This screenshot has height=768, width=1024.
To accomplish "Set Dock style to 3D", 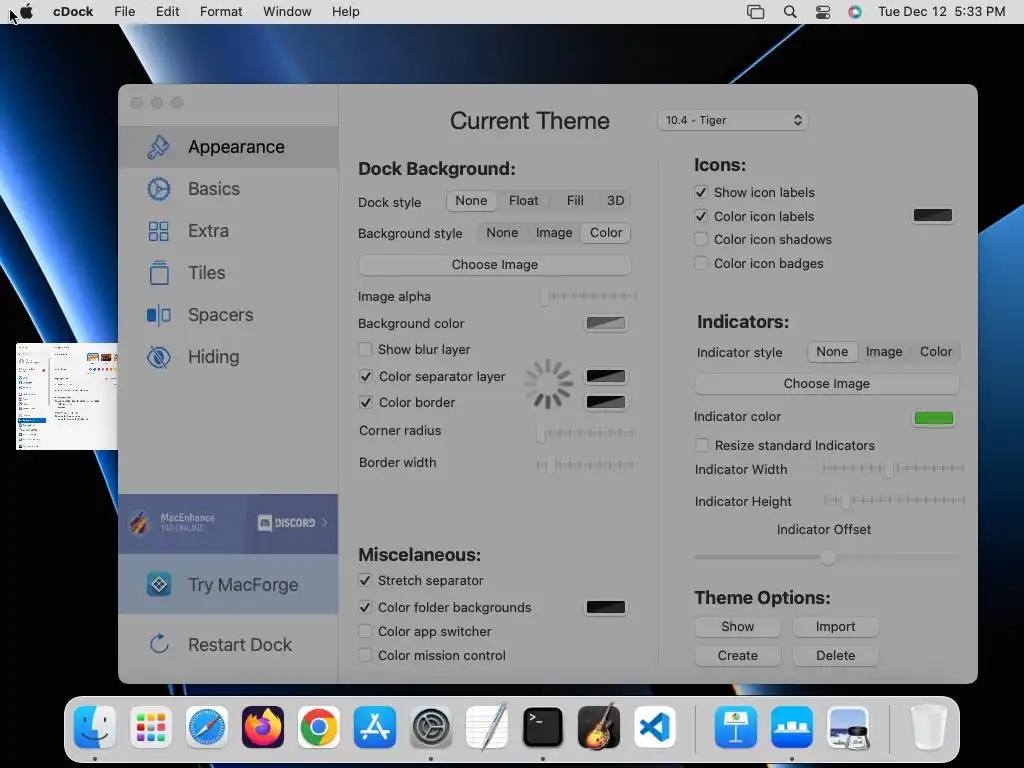I will pyautogui.click(x=615, y=201).
